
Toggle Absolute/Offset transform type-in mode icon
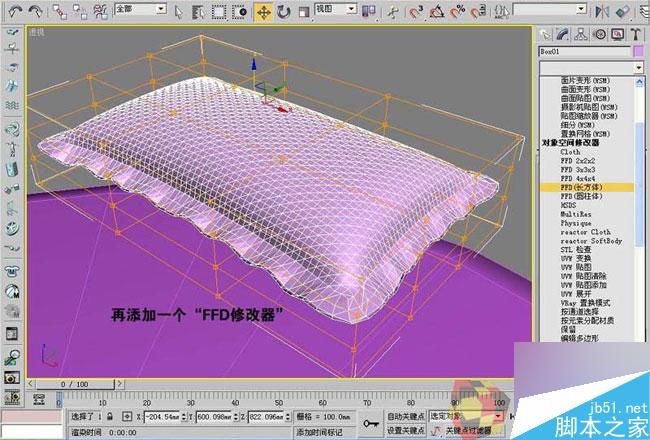(127, 416)
